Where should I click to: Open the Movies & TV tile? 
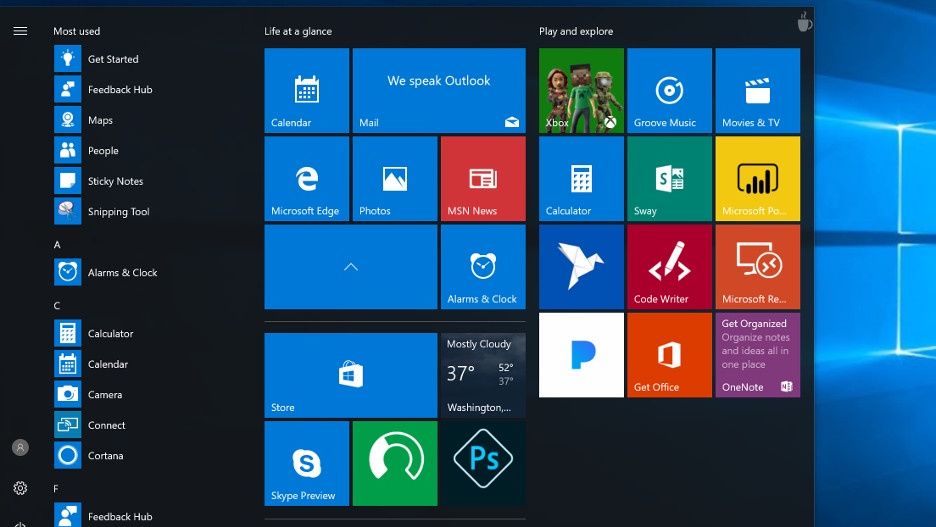(x=758, y=90)
